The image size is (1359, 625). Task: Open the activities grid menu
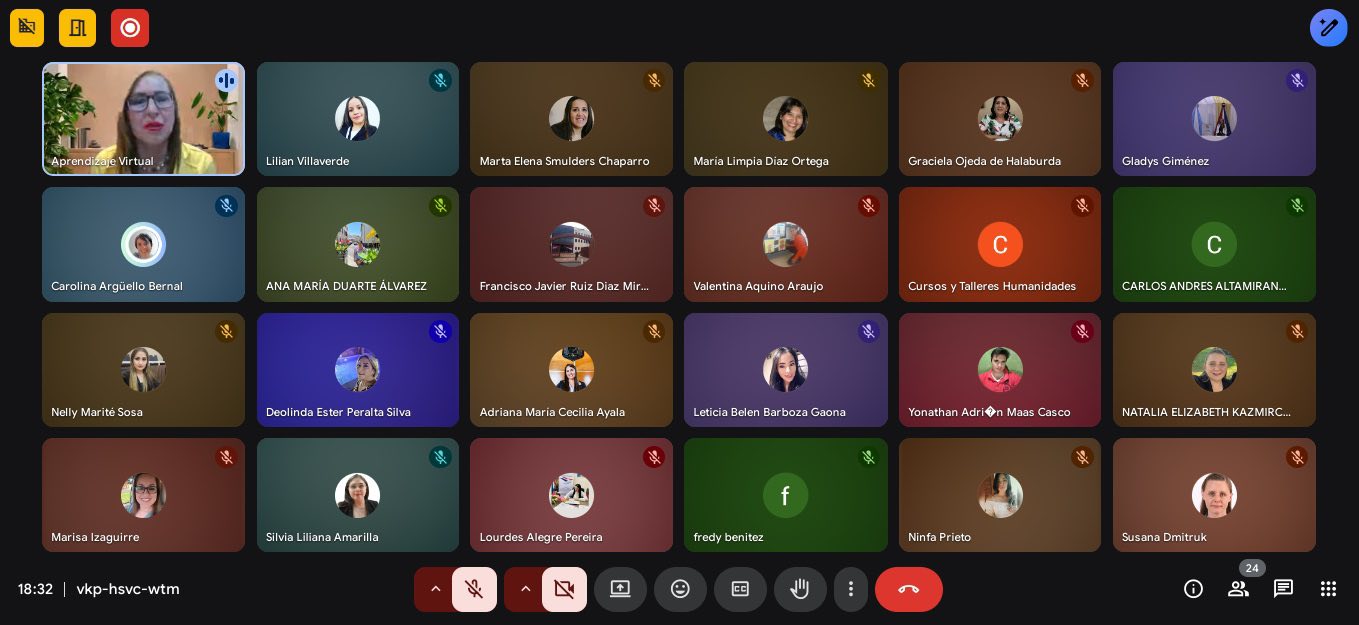[x=1328, y=589]
